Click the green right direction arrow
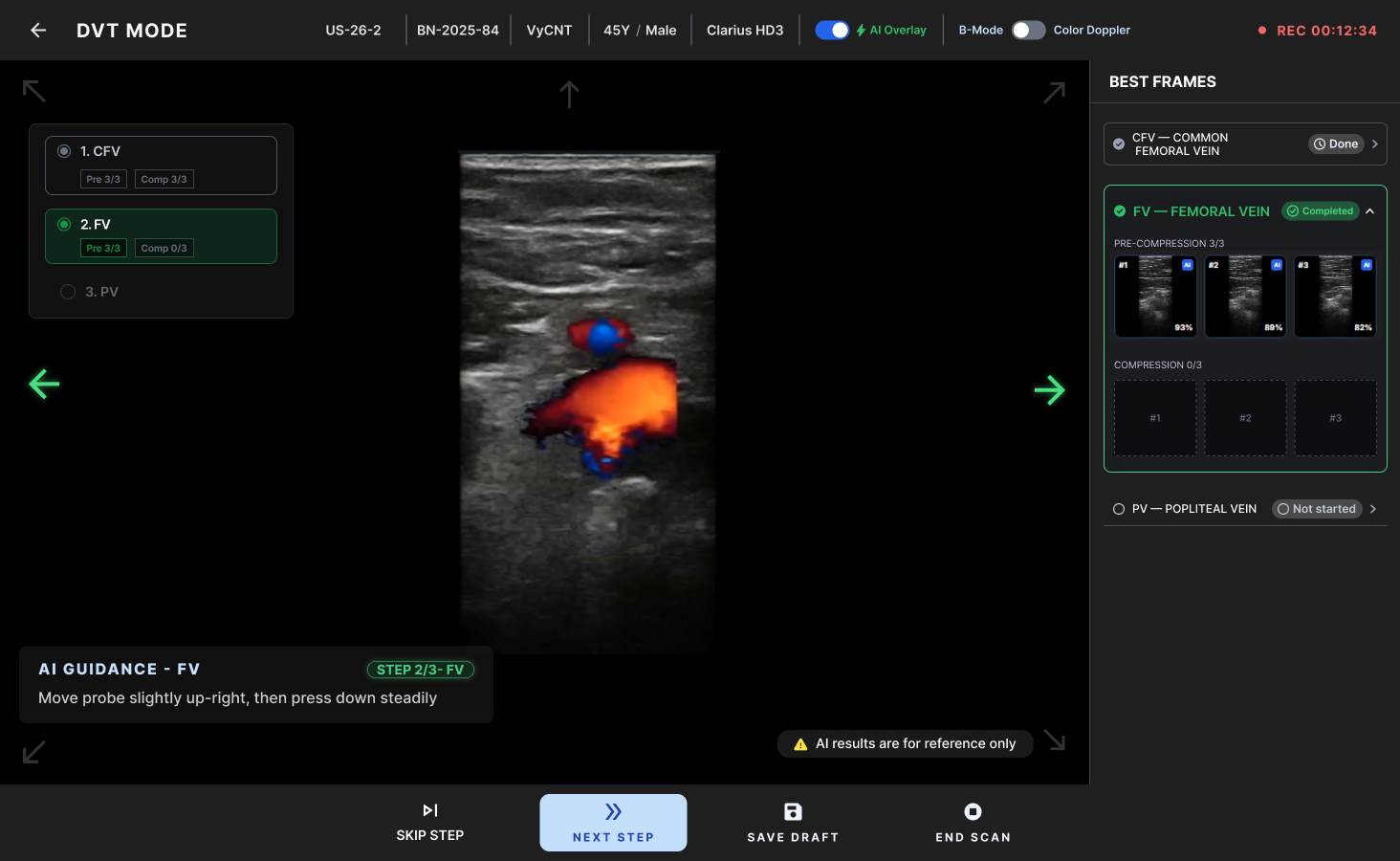 coord(1049,390)
